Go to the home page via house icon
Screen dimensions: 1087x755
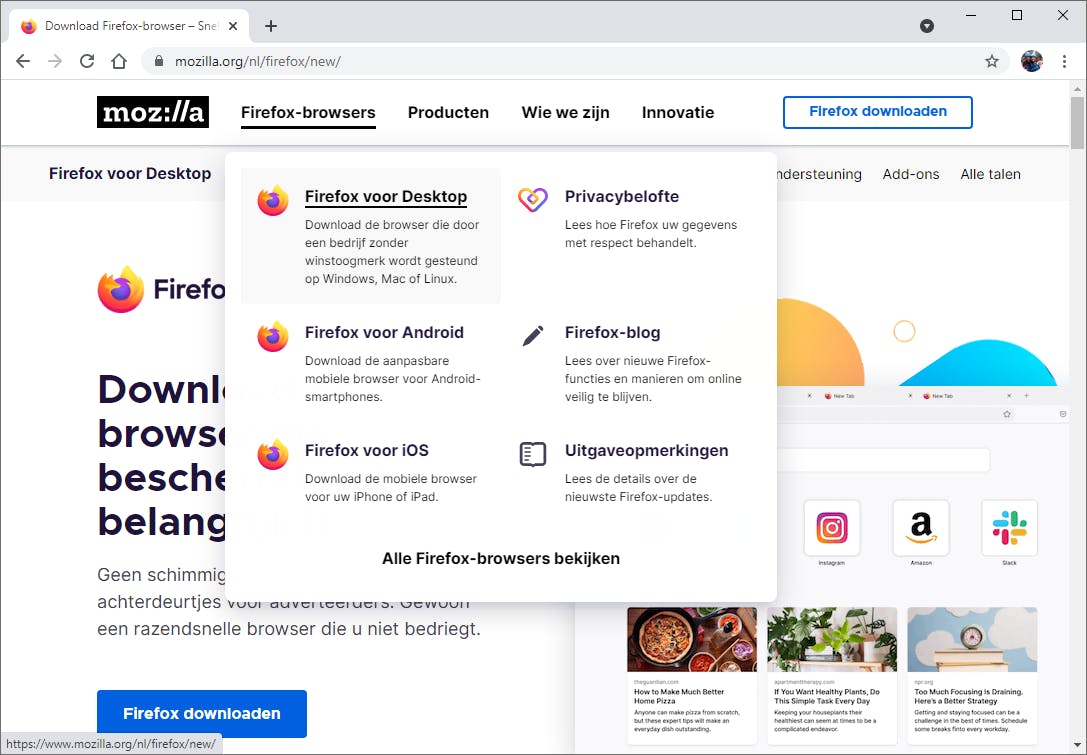119,61
